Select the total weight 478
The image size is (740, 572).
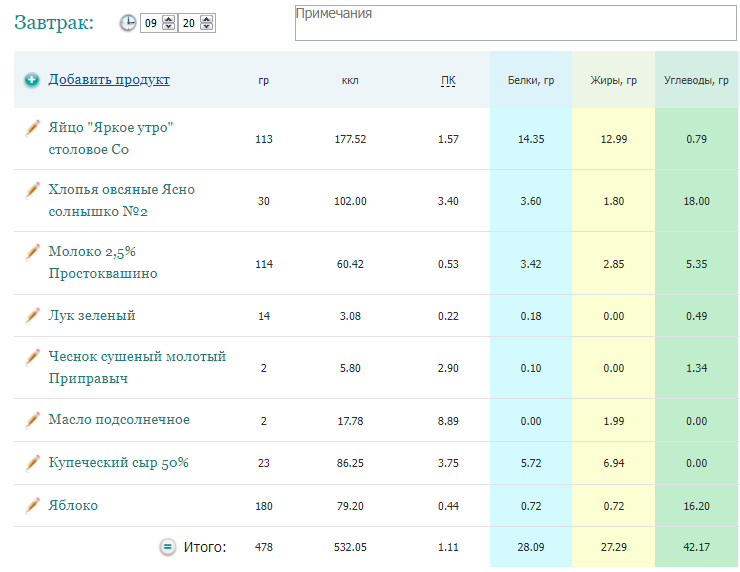[264, 547]
